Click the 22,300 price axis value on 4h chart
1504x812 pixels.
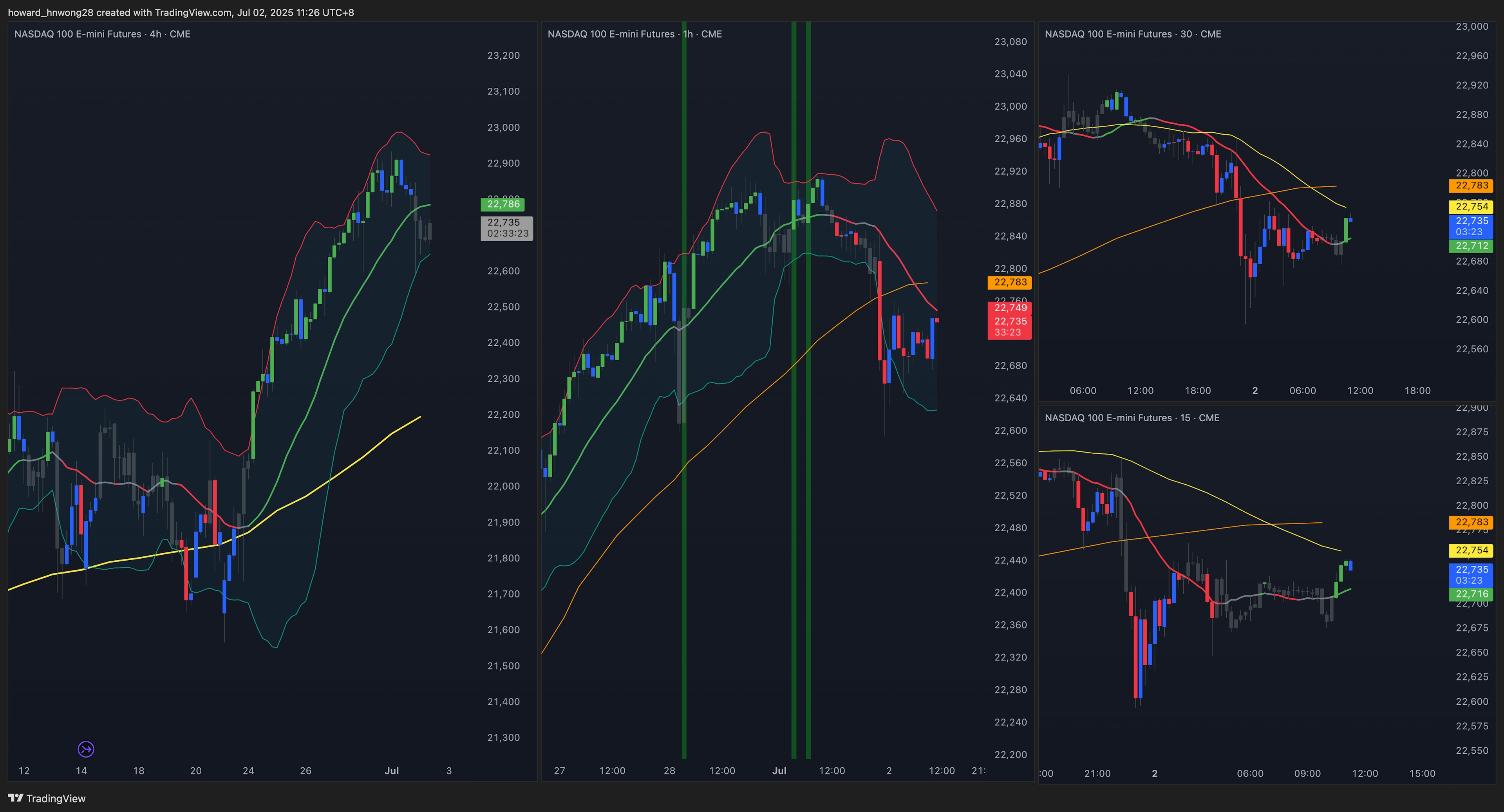coord(503,379)
